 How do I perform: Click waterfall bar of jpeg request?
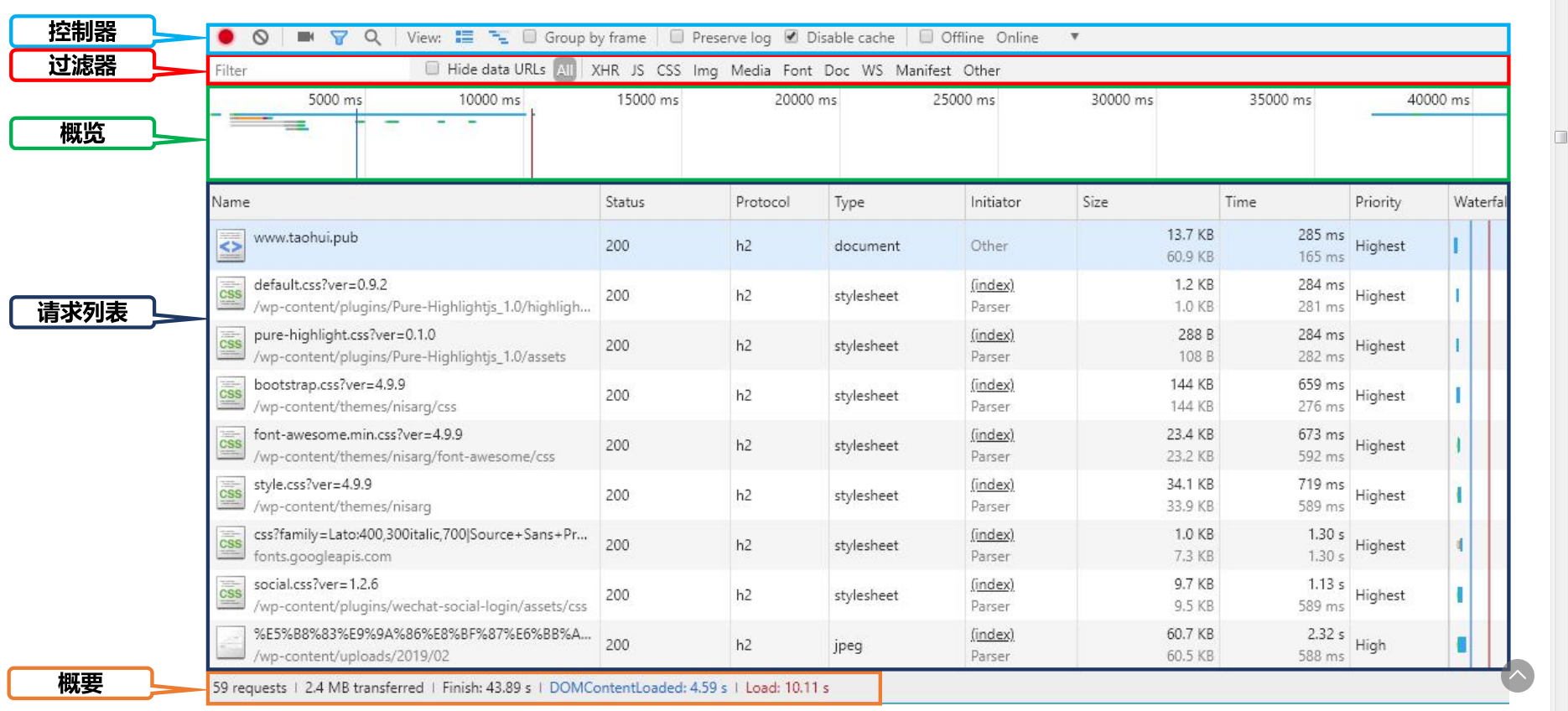(1462, 645)
